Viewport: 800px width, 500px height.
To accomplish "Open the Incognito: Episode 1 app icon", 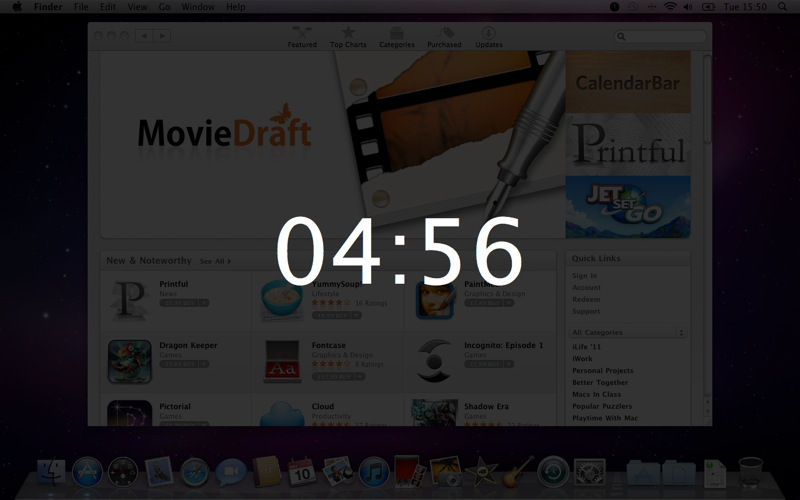I will tap(434, 361).
